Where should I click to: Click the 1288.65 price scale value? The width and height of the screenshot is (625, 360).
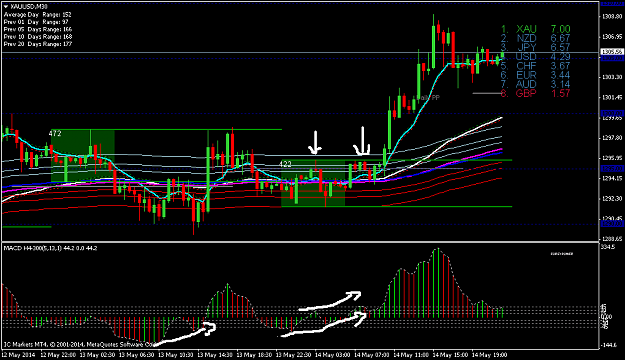point(612,239)
